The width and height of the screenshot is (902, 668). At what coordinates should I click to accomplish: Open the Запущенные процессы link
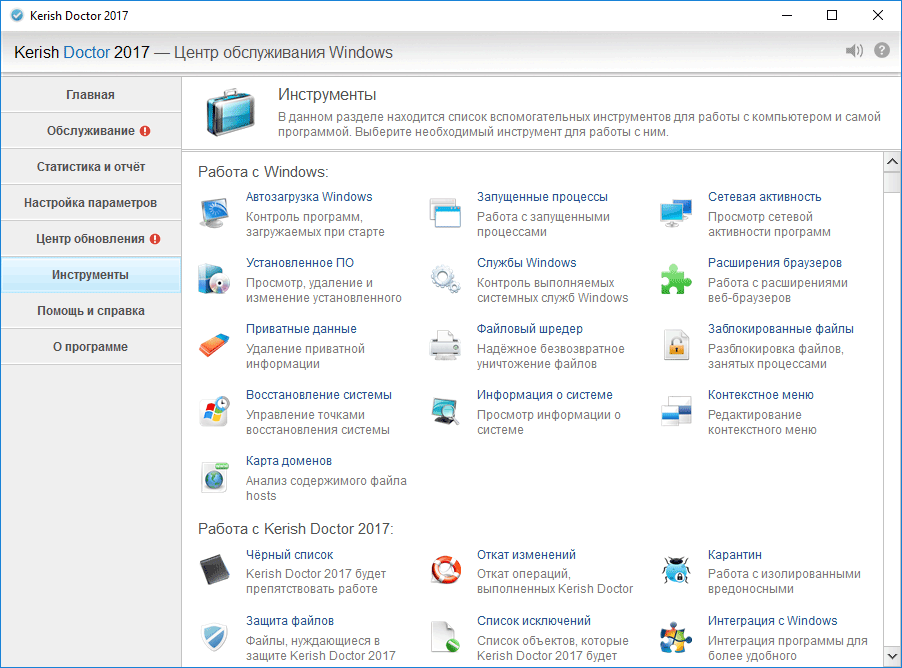(542, 197)
